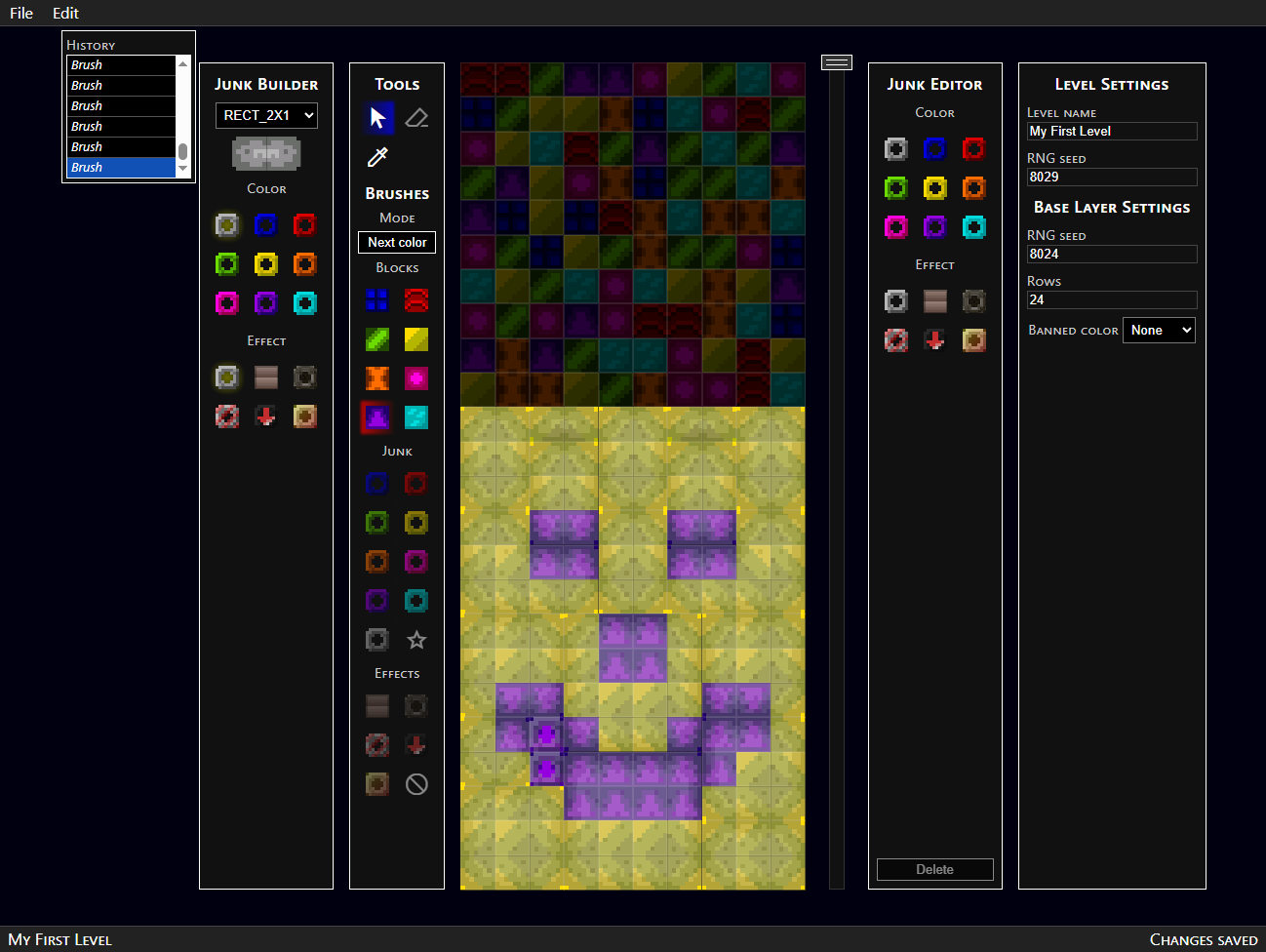Open the RECT_2X1 shape dropdown

[266, 115]
